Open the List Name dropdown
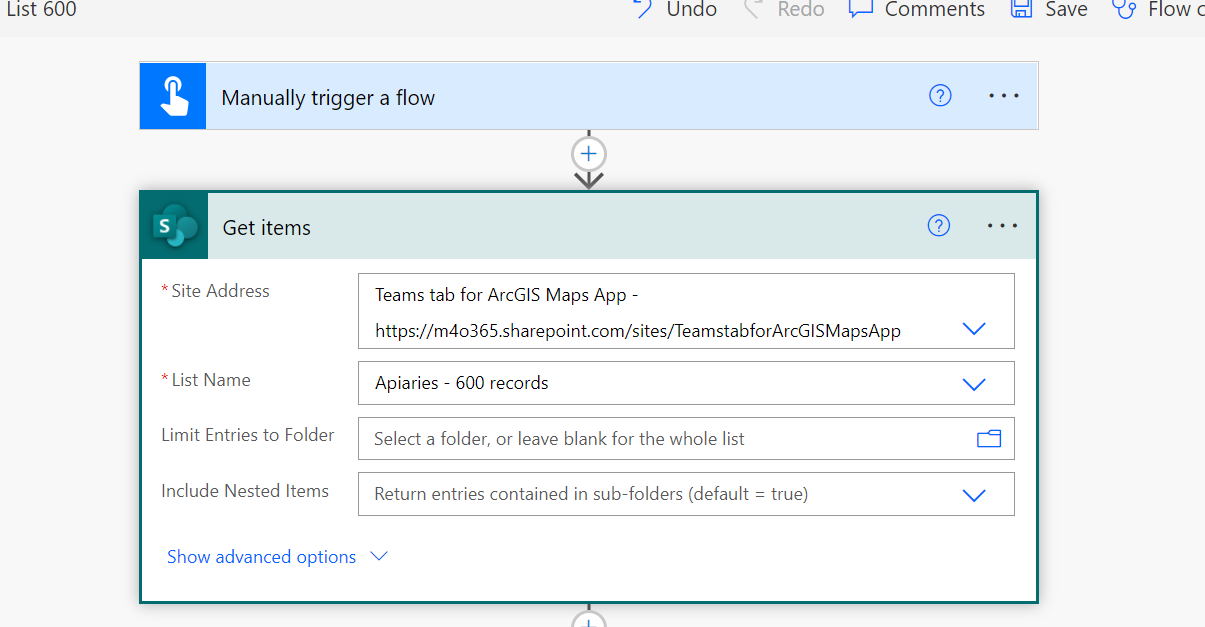This screenshot has width=1205, height=627. point(973,383)
